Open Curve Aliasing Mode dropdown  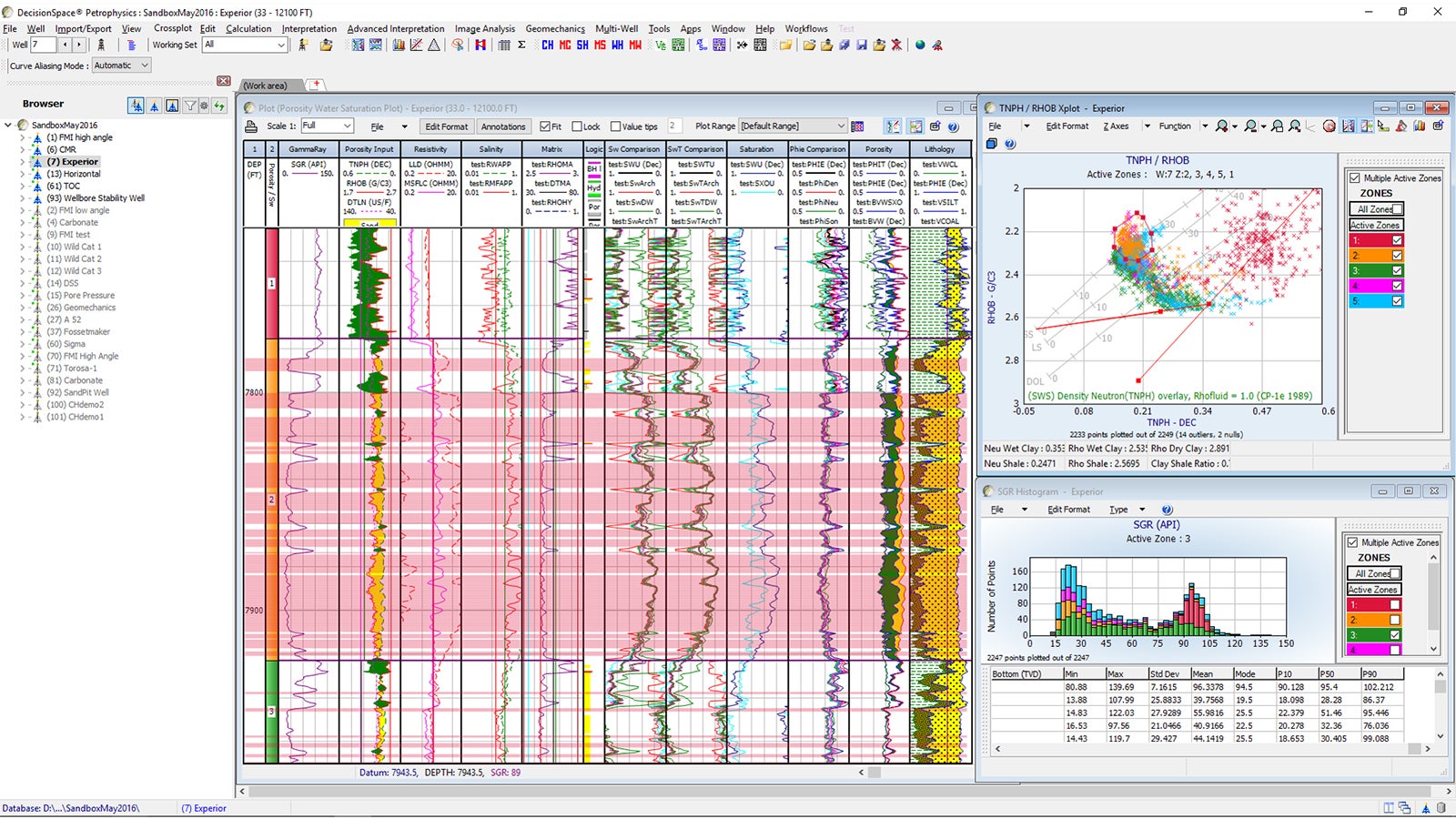point(145,66)
